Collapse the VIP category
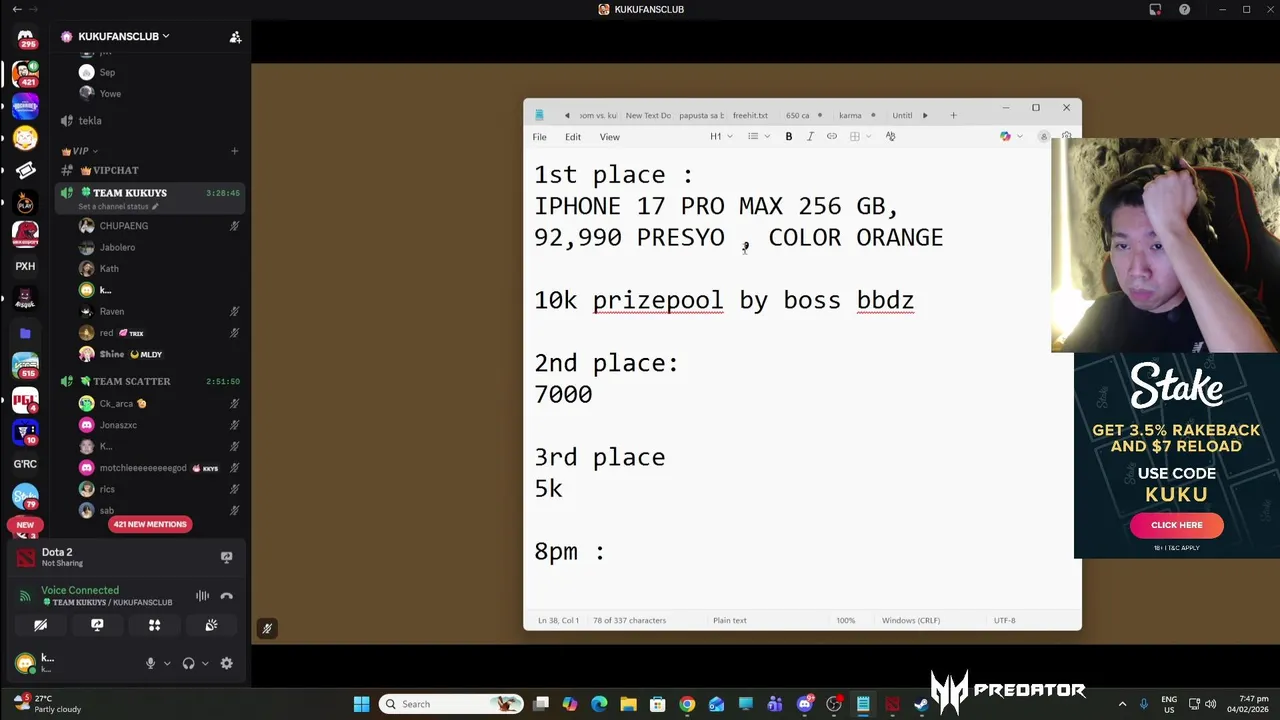This screenshot has width=1280, height=720. (80, 151)
